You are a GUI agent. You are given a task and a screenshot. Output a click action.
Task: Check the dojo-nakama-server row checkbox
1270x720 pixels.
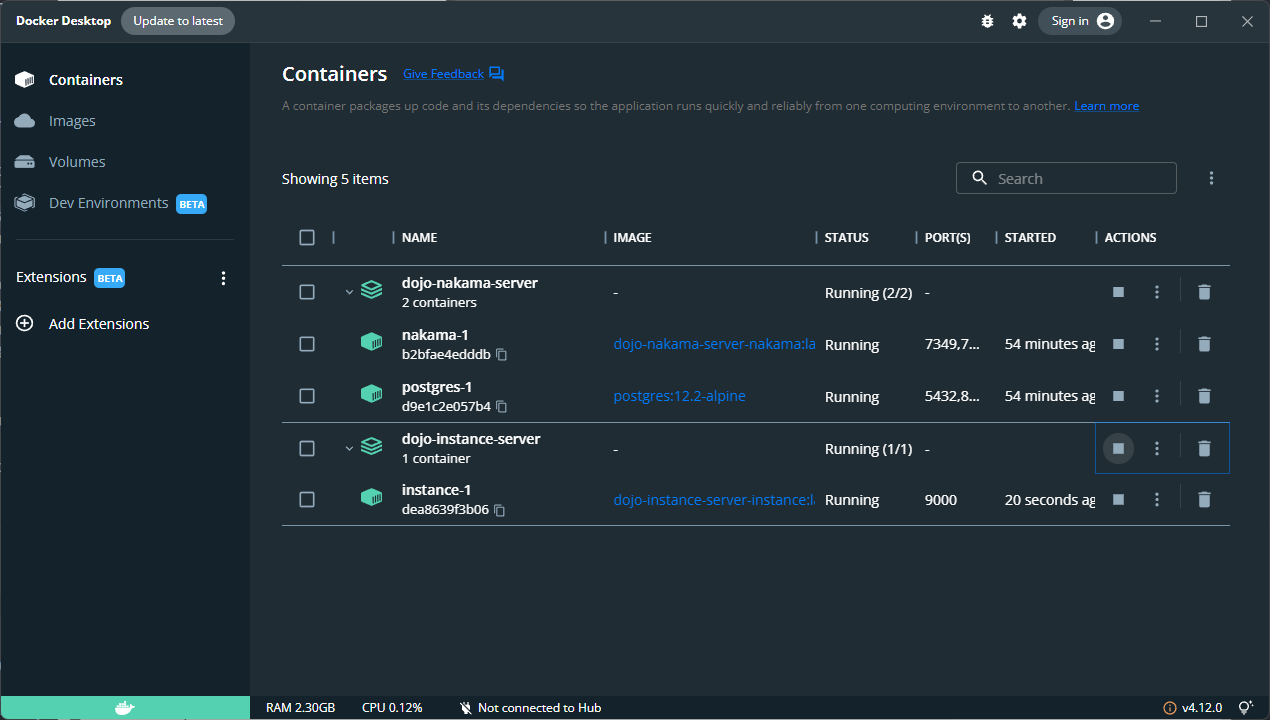(307, 292)
